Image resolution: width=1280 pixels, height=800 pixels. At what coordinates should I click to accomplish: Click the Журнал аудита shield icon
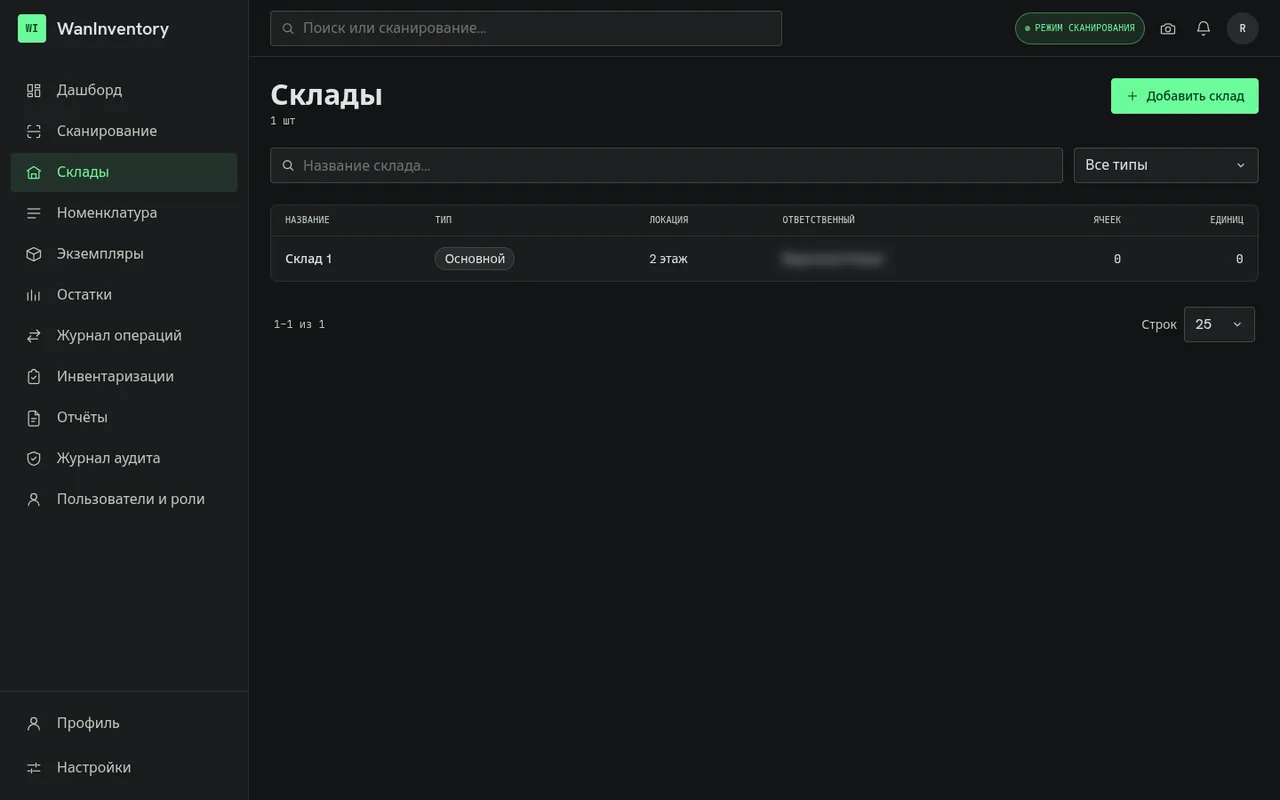(x=34, y=459)
